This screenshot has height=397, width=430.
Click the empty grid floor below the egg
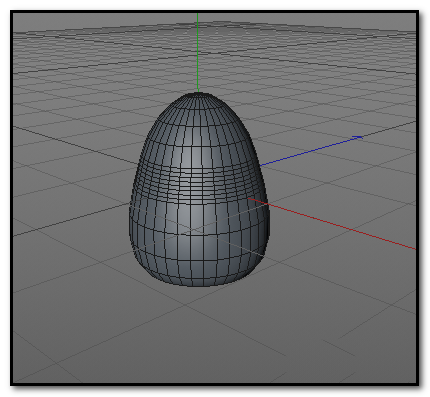200,333
